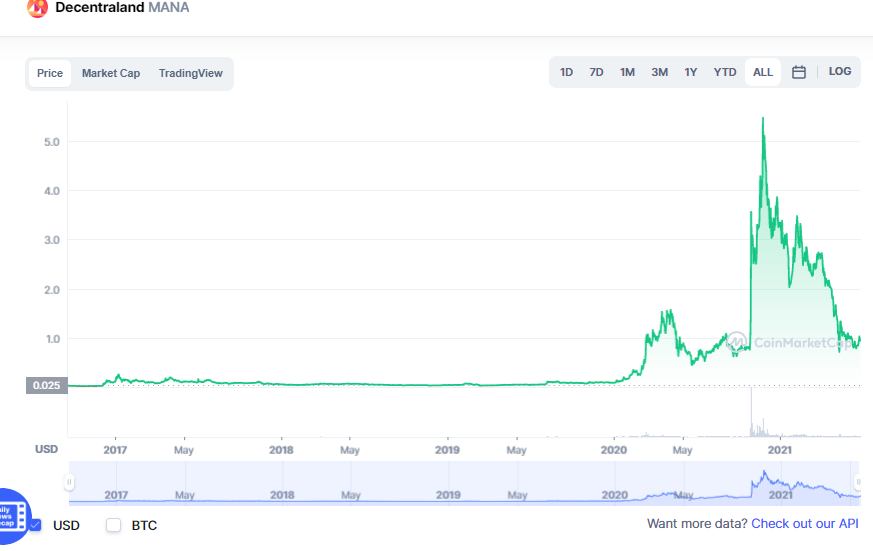Click the Decentraland MANA title text
Viewport: 873px width, 551px height.
[122, 8]
